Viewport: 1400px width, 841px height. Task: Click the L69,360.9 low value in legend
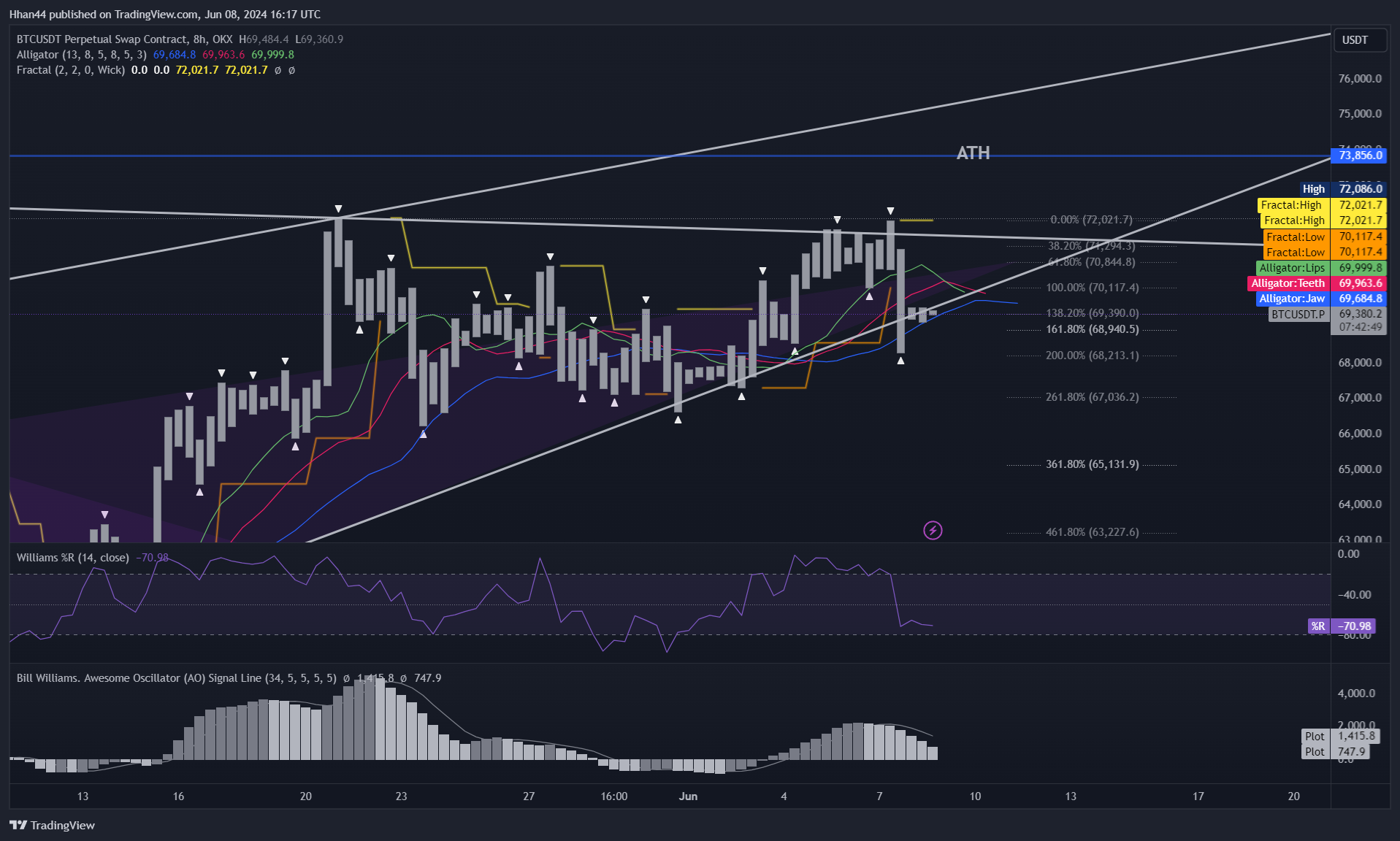click(x=319, y=39)
